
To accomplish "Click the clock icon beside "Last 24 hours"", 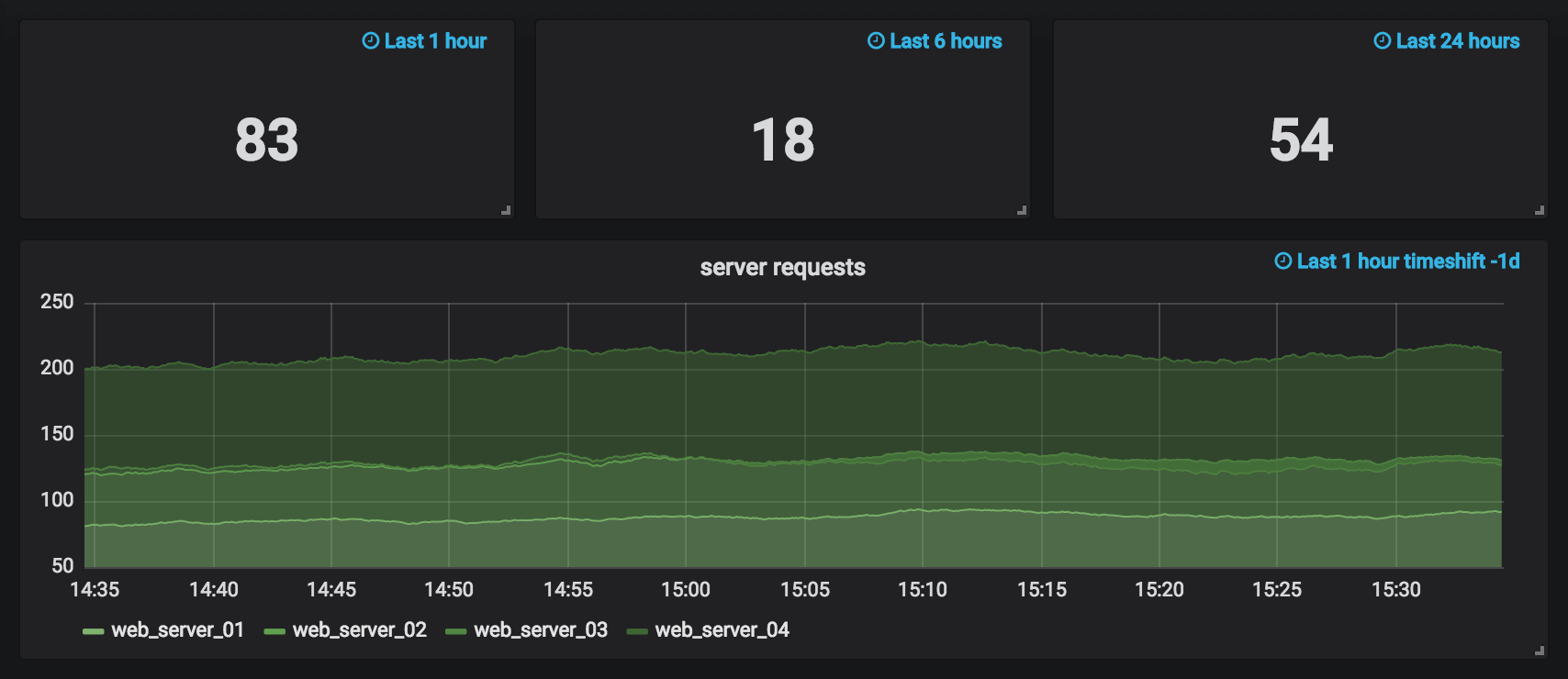I will click(x=1382, y=41).
